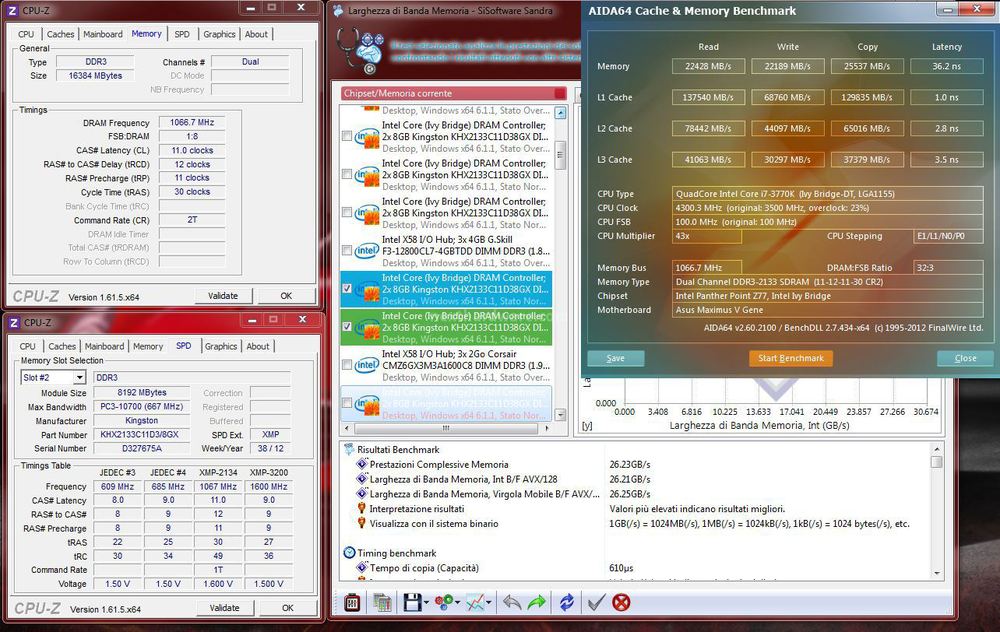Click the Intel logo of the Corsair row
The image size is (1000, 632).
(367, 365)
